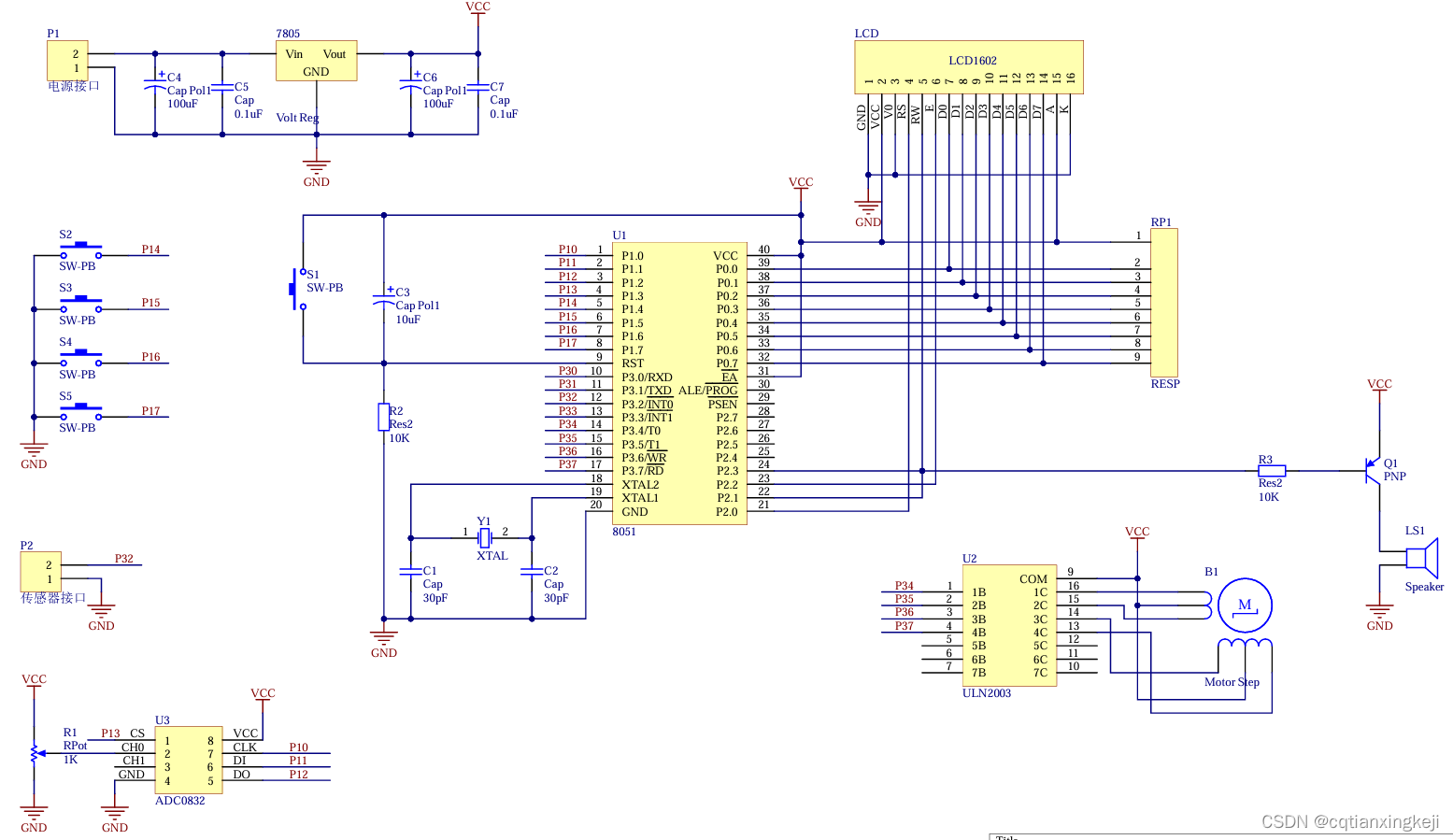This screenshot has height=840, width=1453.
Task: Click the P13 net label at ADC0832 CS
Action: (x=110, y=733)
